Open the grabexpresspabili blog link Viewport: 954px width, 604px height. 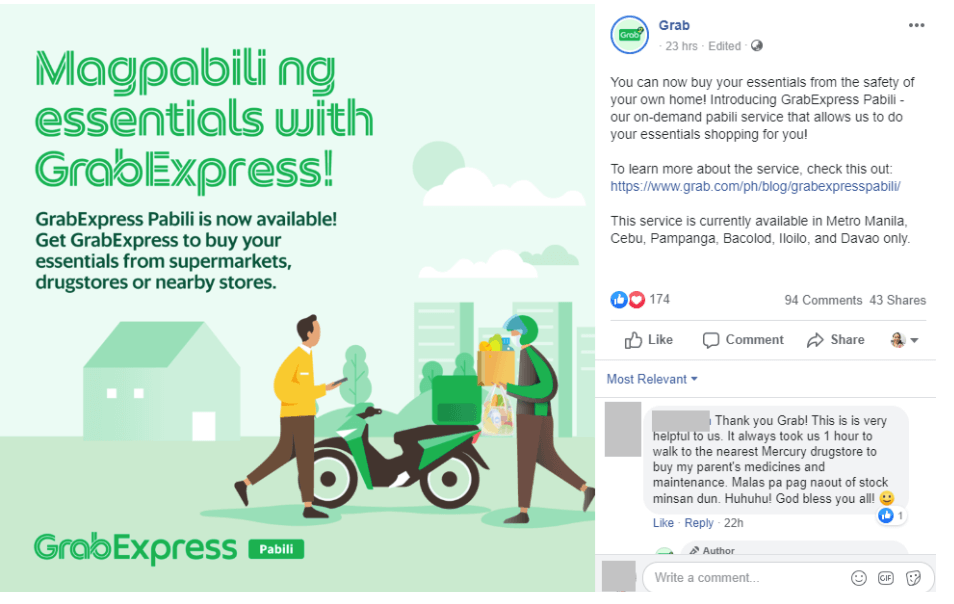coord(755,186)
